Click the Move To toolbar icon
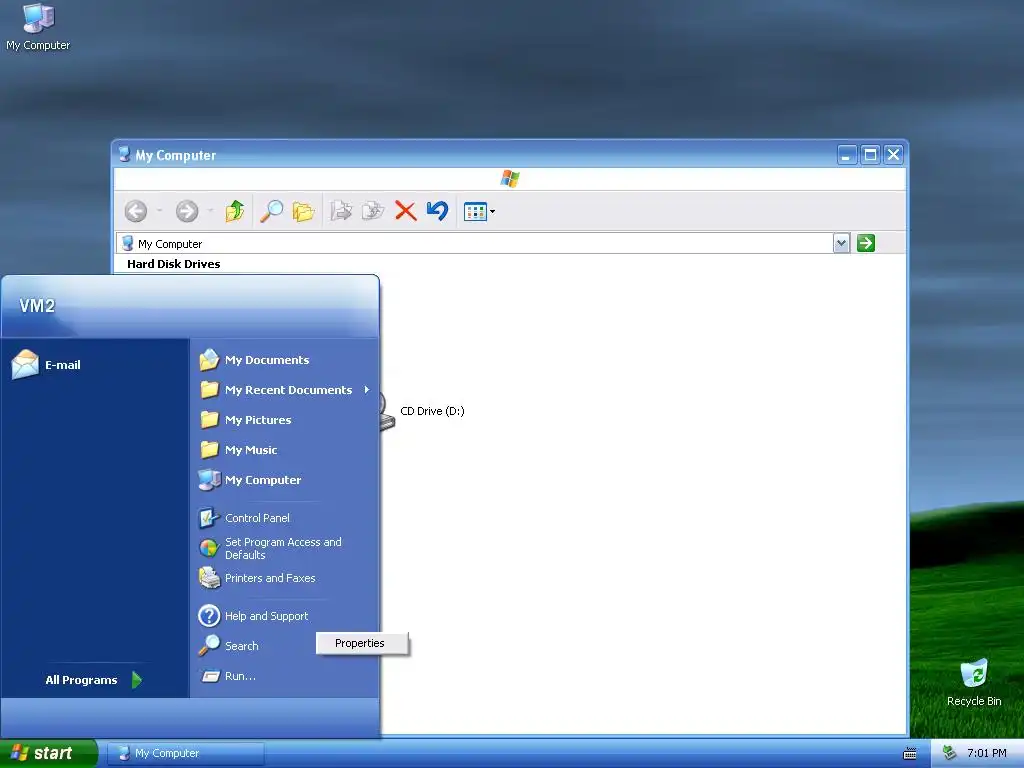This screenshot has width=1024, height=768. point(341,211)
